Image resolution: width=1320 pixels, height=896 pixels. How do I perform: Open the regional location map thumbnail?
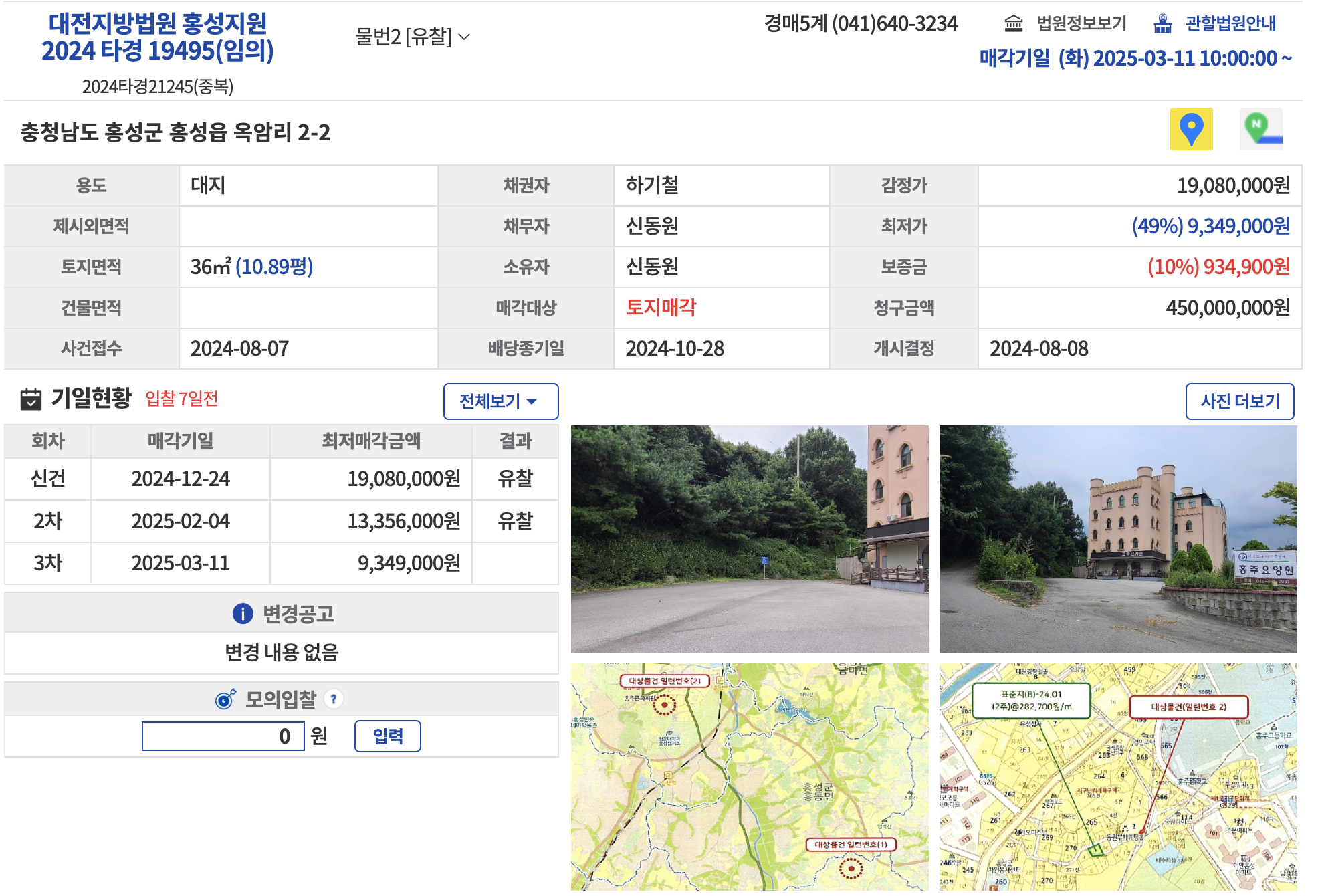750,777
